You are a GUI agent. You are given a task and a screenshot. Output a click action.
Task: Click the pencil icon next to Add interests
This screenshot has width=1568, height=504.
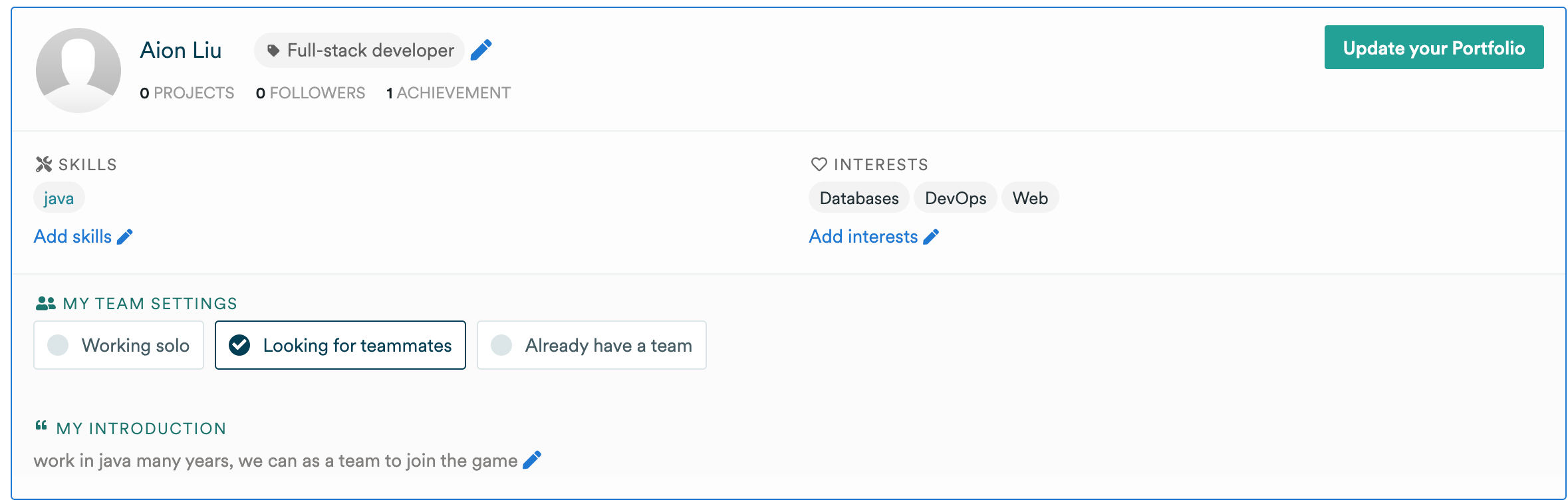point(931,237)
